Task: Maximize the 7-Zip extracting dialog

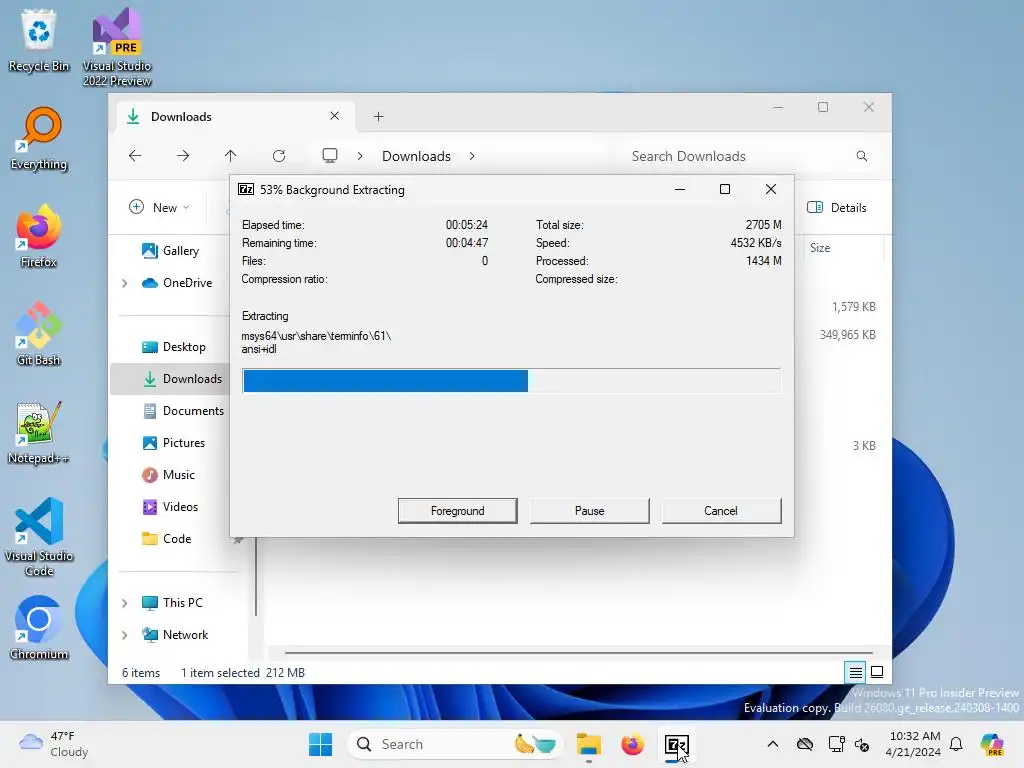Action: [x=725, y=189]
